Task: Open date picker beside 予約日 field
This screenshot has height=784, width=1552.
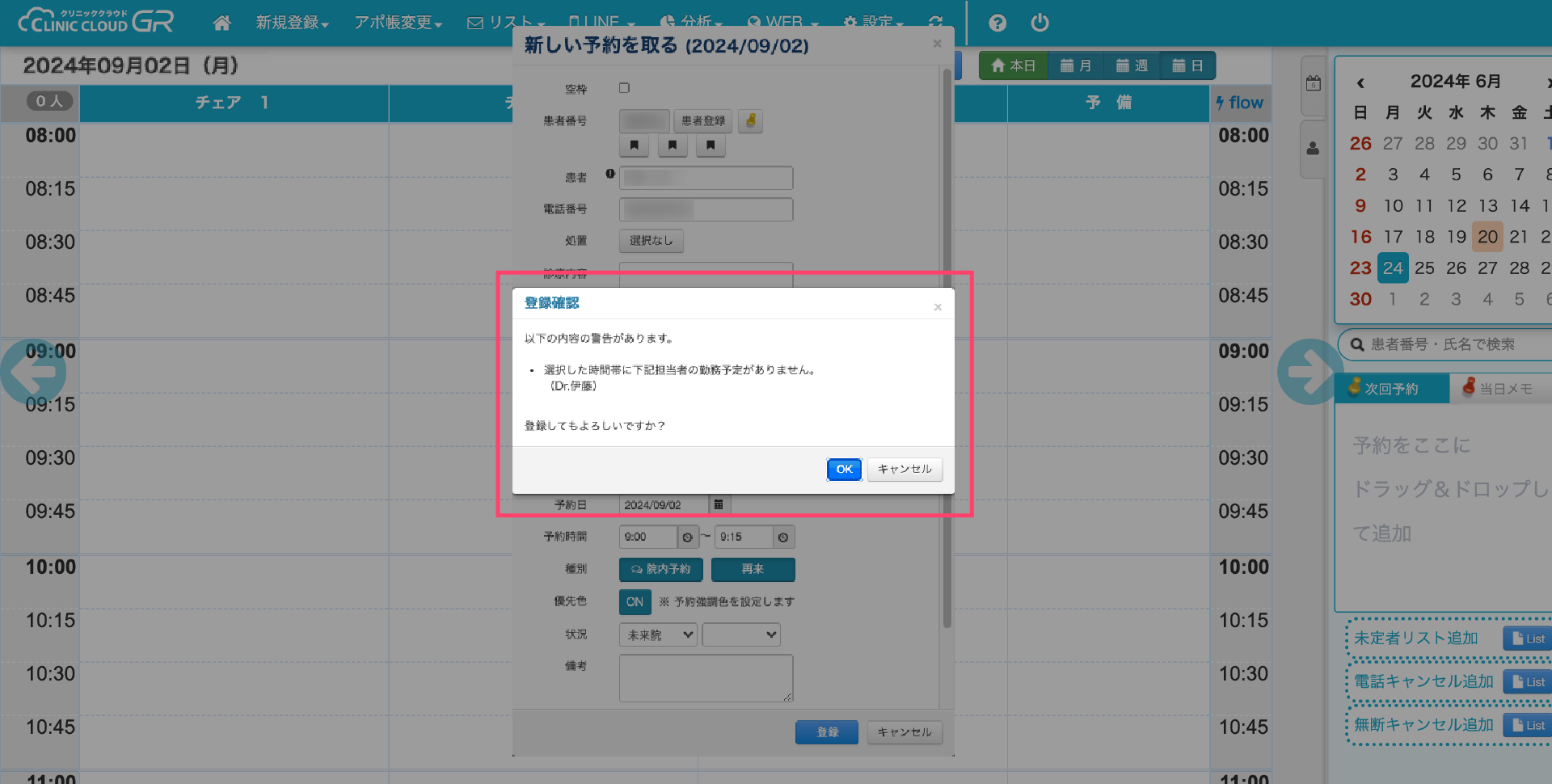Action: (x=719, y=504)
